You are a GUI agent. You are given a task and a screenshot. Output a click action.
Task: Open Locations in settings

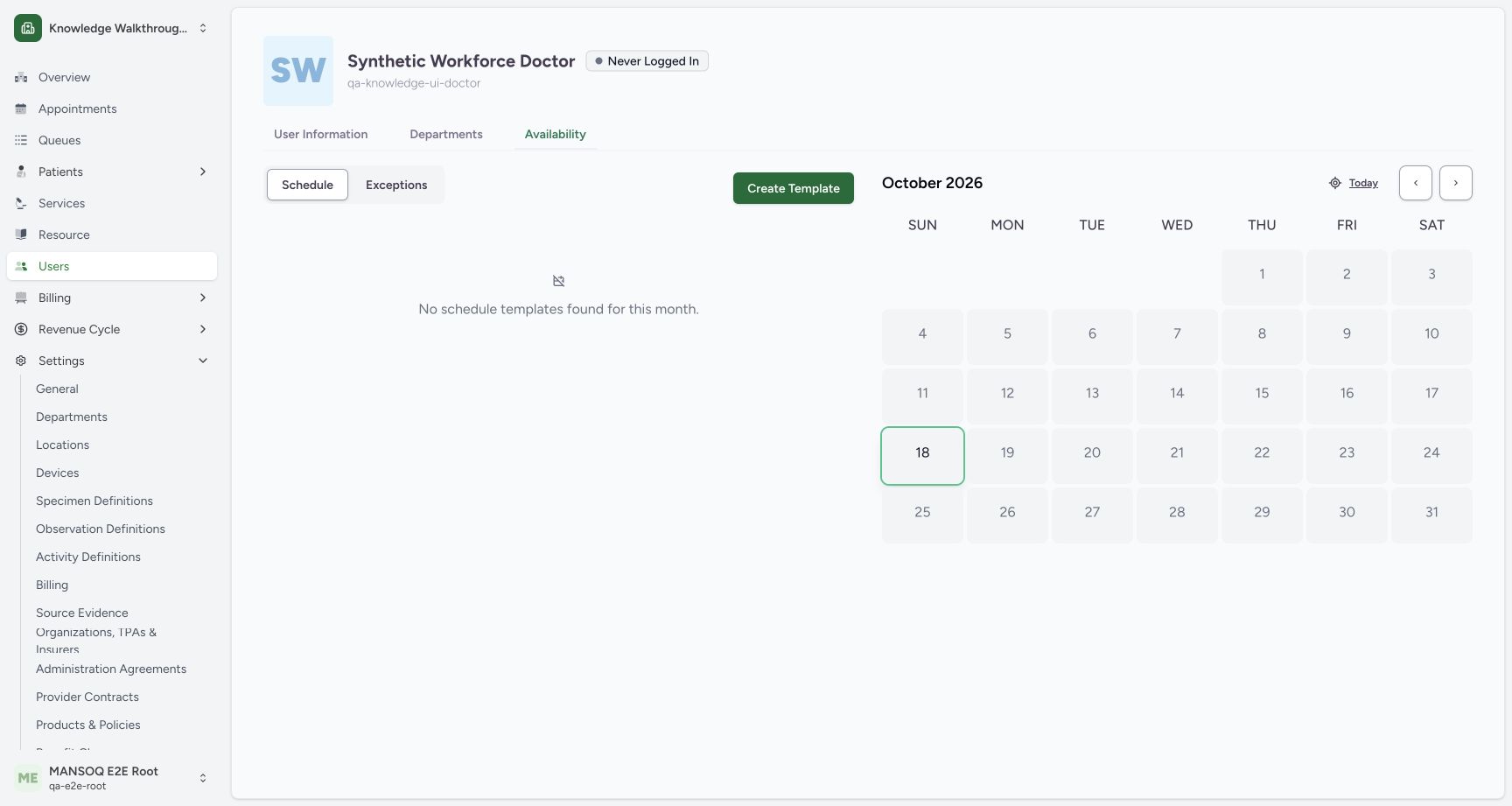(62, 445)
